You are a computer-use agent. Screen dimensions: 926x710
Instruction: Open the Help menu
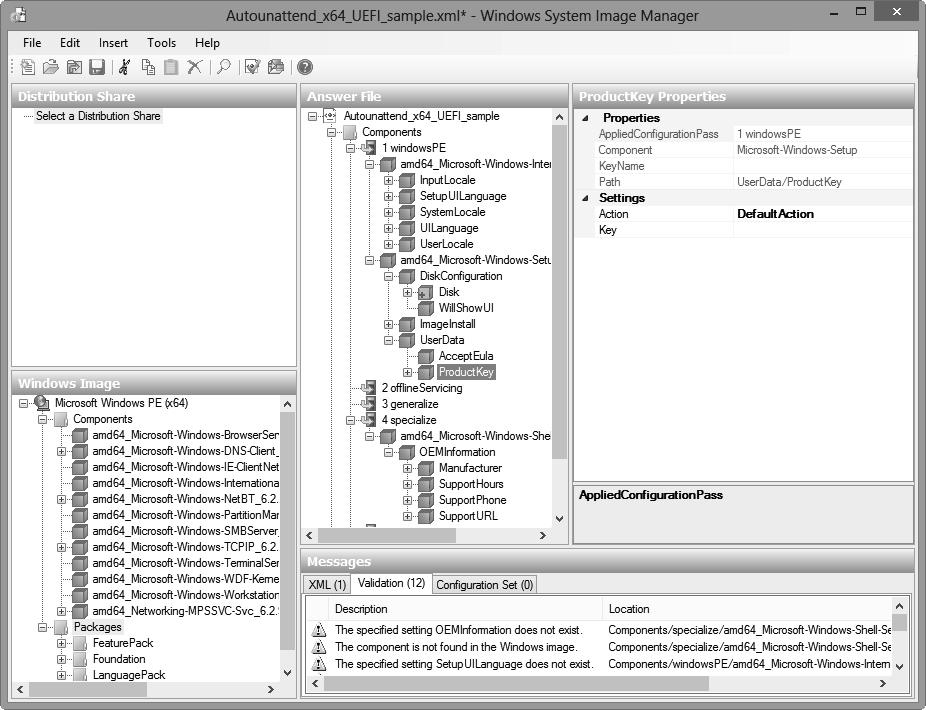(207, 43)
